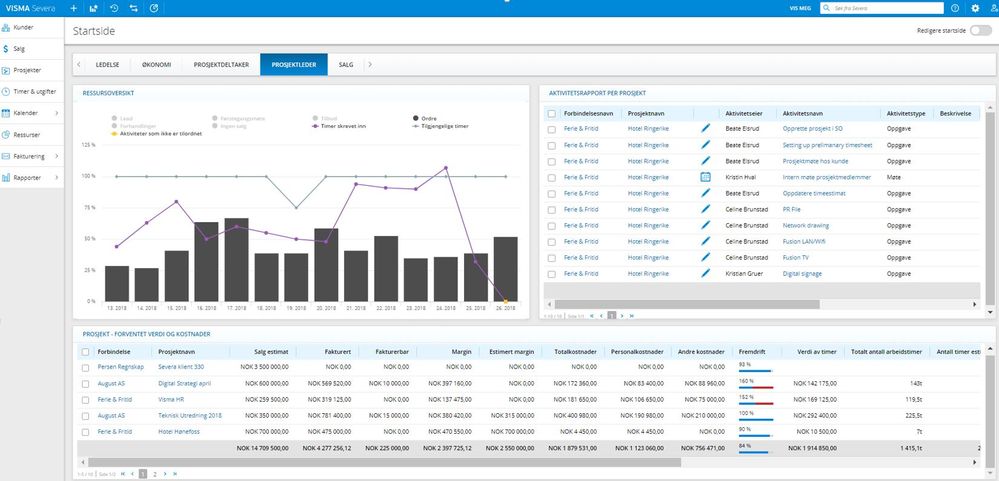
Task: Switch to the ØKONOMI tab
Action: click(156, 64)
